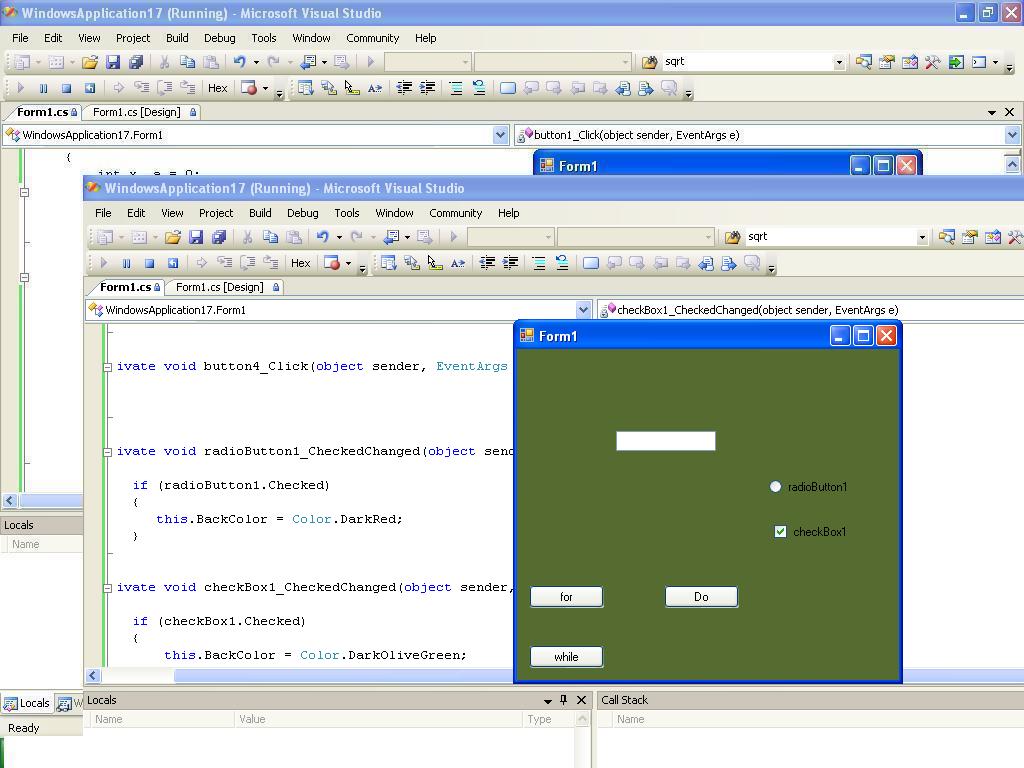Click Copy icon in back window toolbar

[x=187, y=62]
